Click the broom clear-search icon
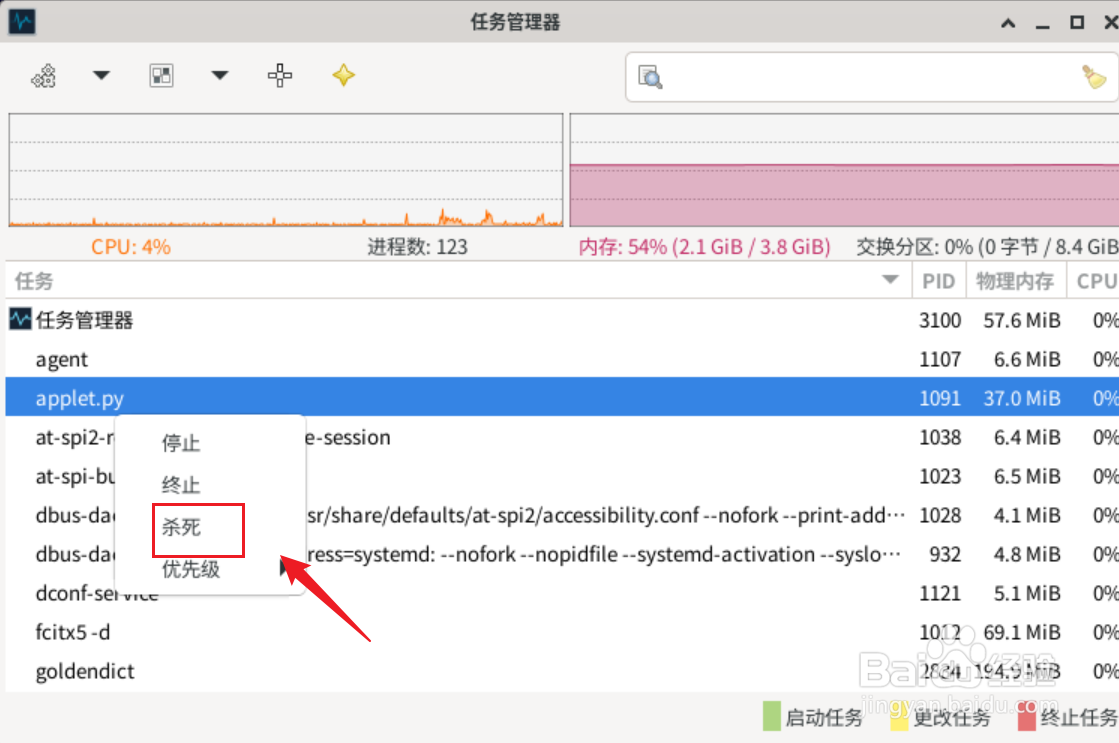Image resolution: width=1119 pixels, height=743 pixels. 1093,76
